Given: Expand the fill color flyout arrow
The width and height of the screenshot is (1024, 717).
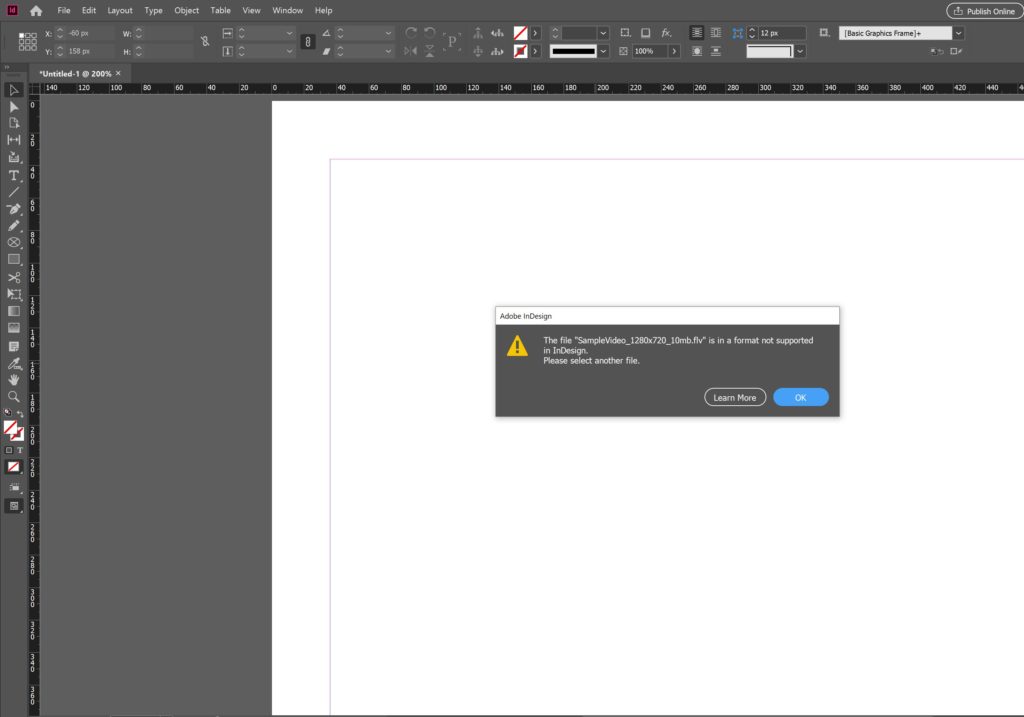Looking at the screenshot, I should click(x=536, y=33).
